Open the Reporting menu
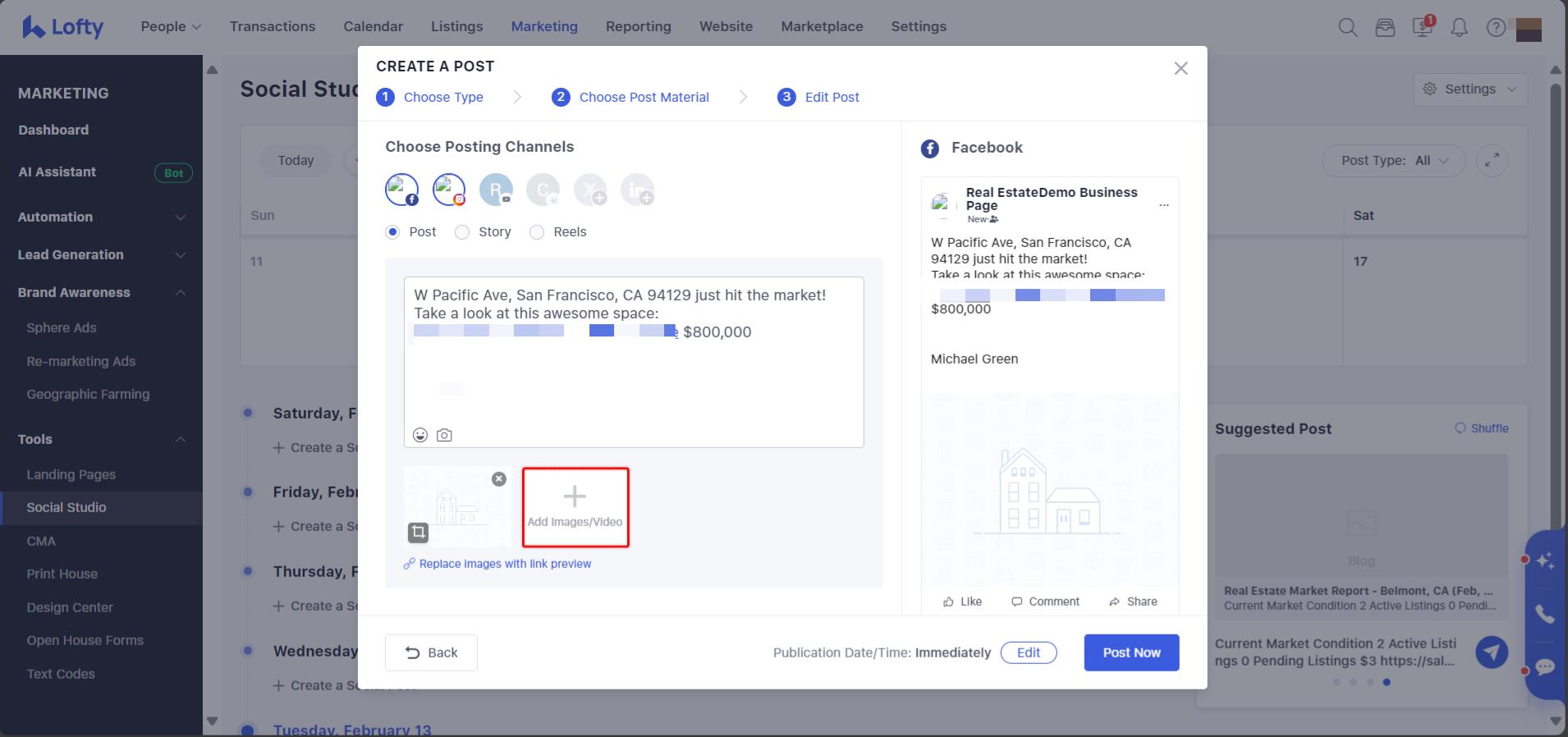The width and height of the screenshot is (1568, 737). [639, 26]
